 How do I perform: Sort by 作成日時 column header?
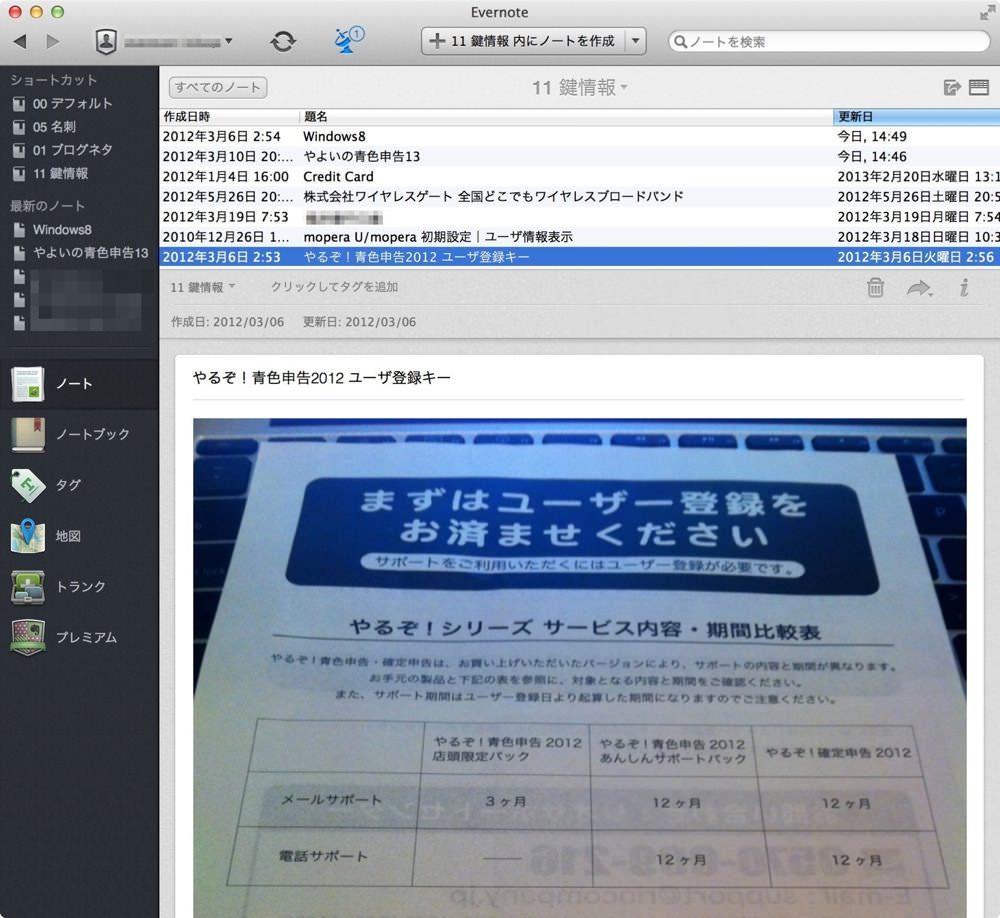(x=230, y=117)
